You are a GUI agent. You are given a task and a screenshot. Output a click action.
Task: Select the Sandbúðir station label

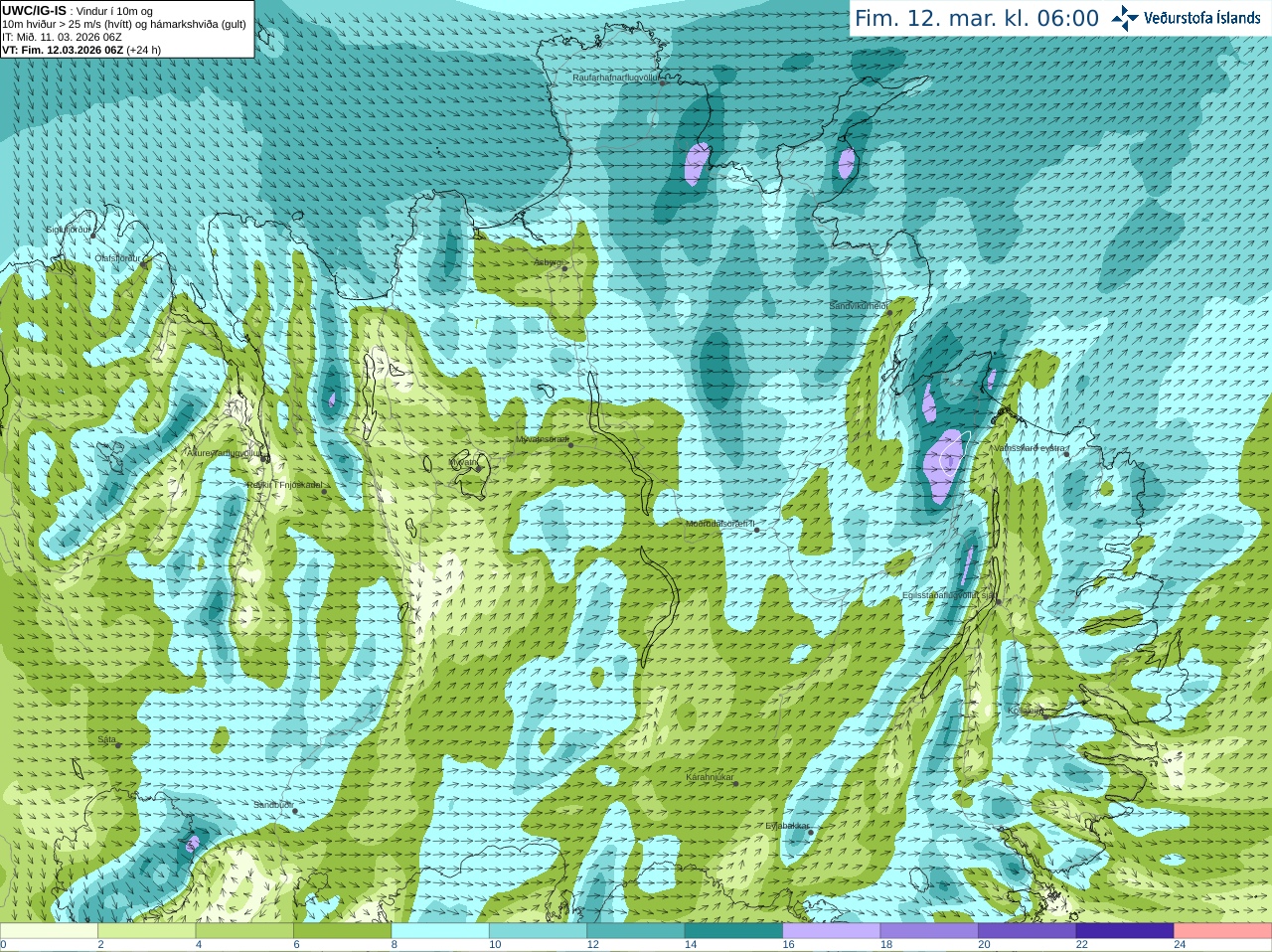point(272,805)
